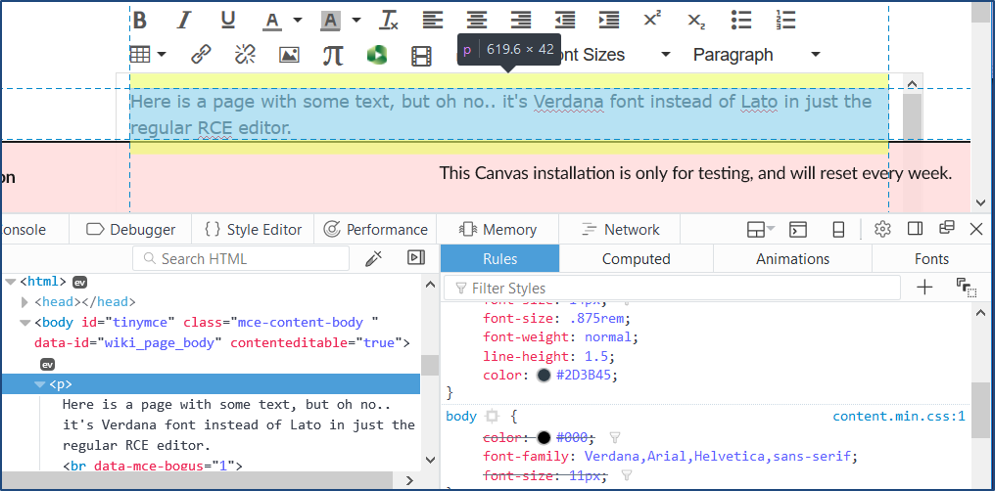The height and width of the screenshot is (491, 995).
Task: Toggle Bold formatting in the editor toolbar
Action: [x=140, y=20]
